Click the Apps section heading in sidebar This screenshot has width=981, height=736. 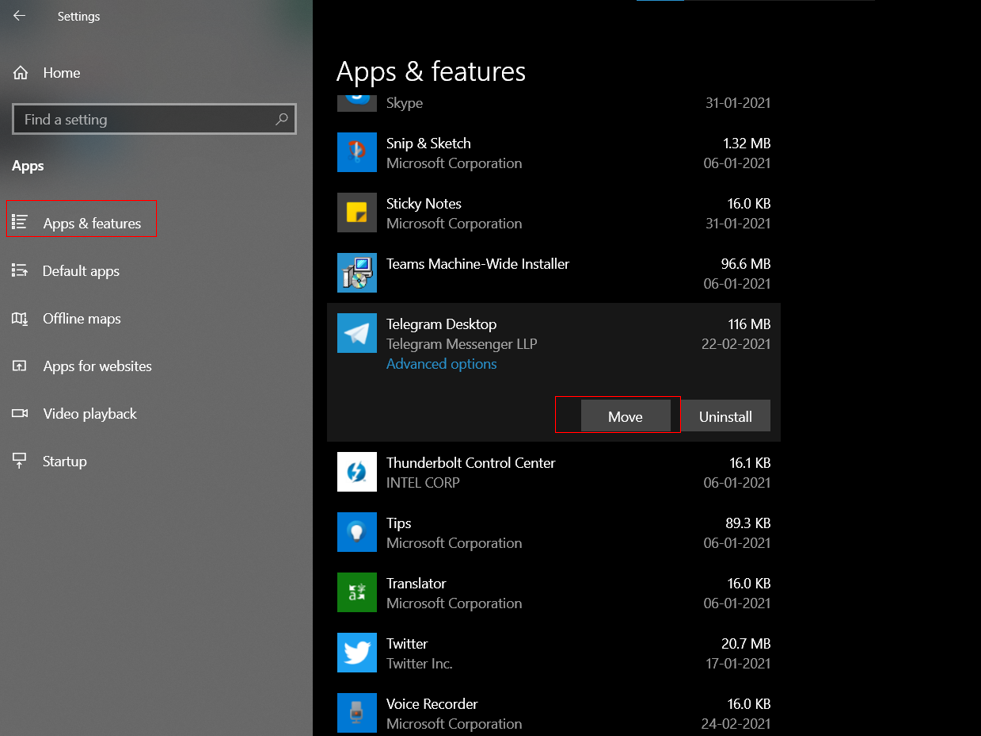click(28, 166)
